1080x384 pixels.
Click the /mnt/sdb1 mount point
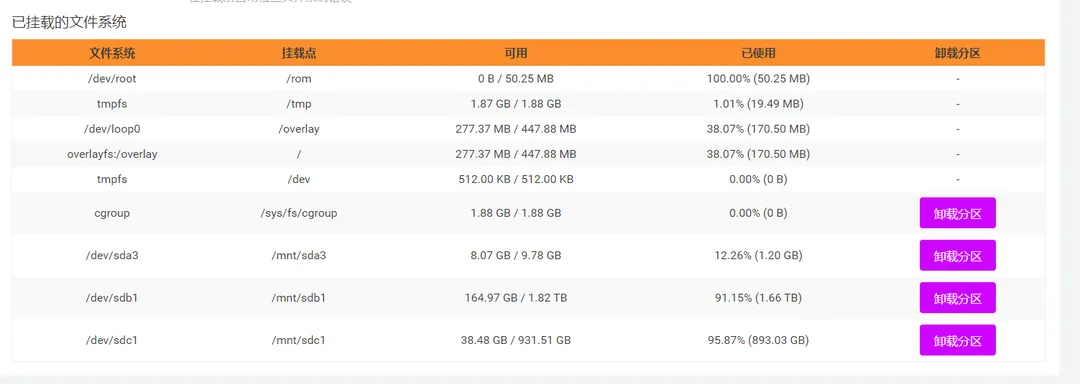(299, 298)
